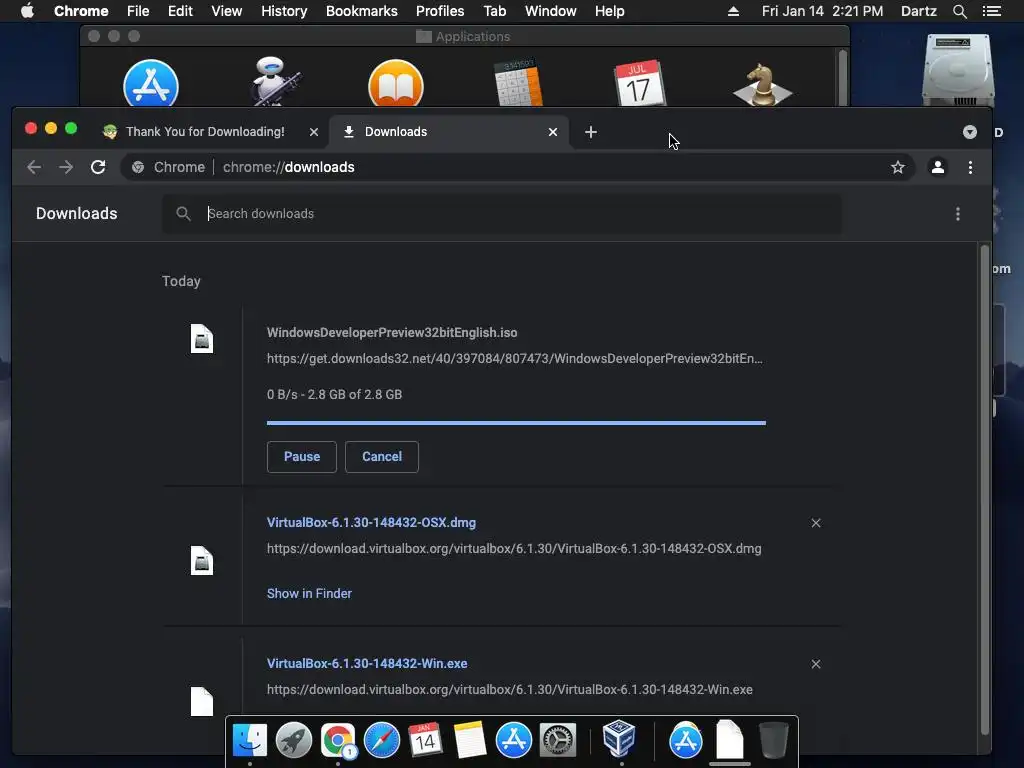Click the file icon of VirtualBox OSX.dmg
1024x768 pixels.
pos(202,560)
